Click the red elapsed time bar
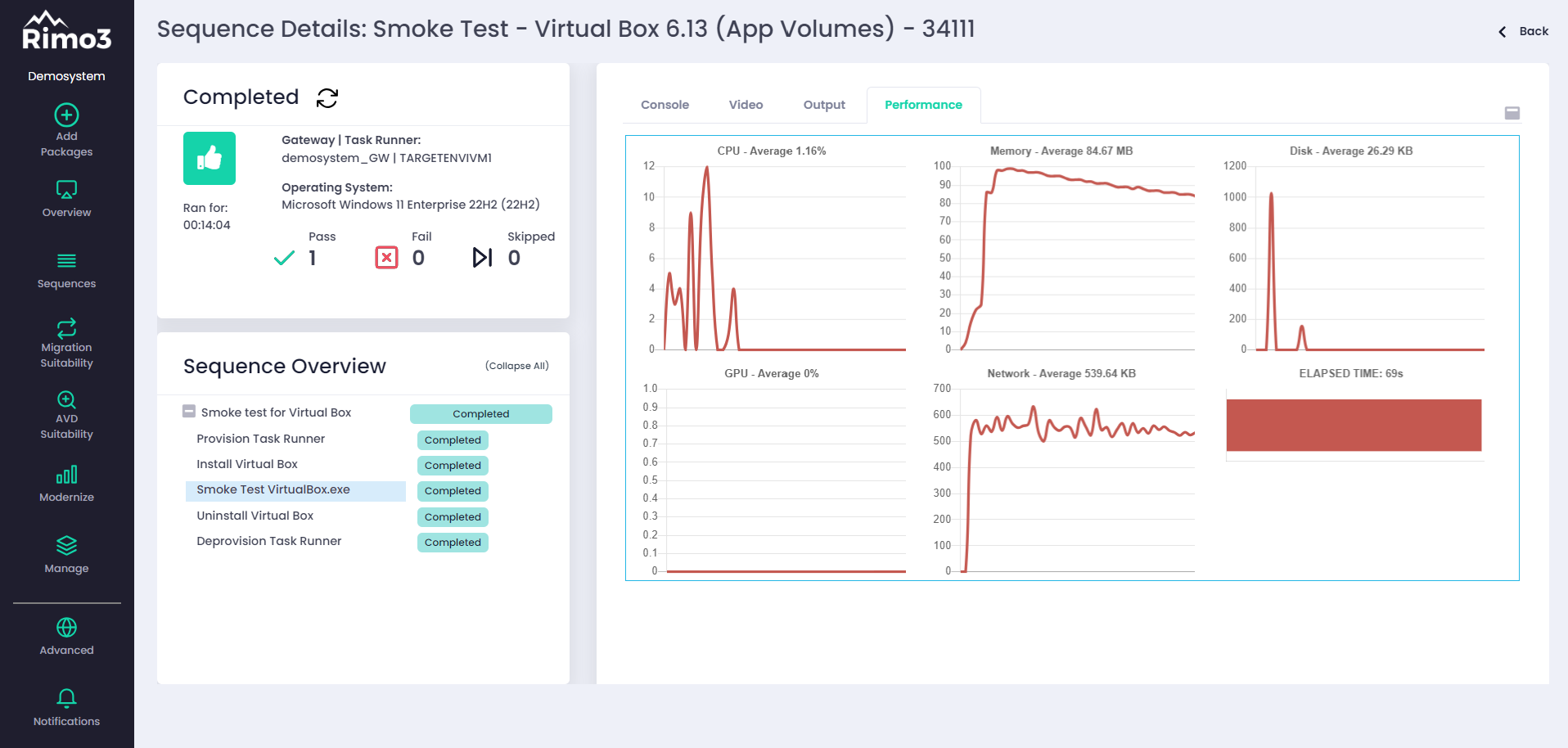Viewport: 1568px width, 748px height. [1354, 425]
